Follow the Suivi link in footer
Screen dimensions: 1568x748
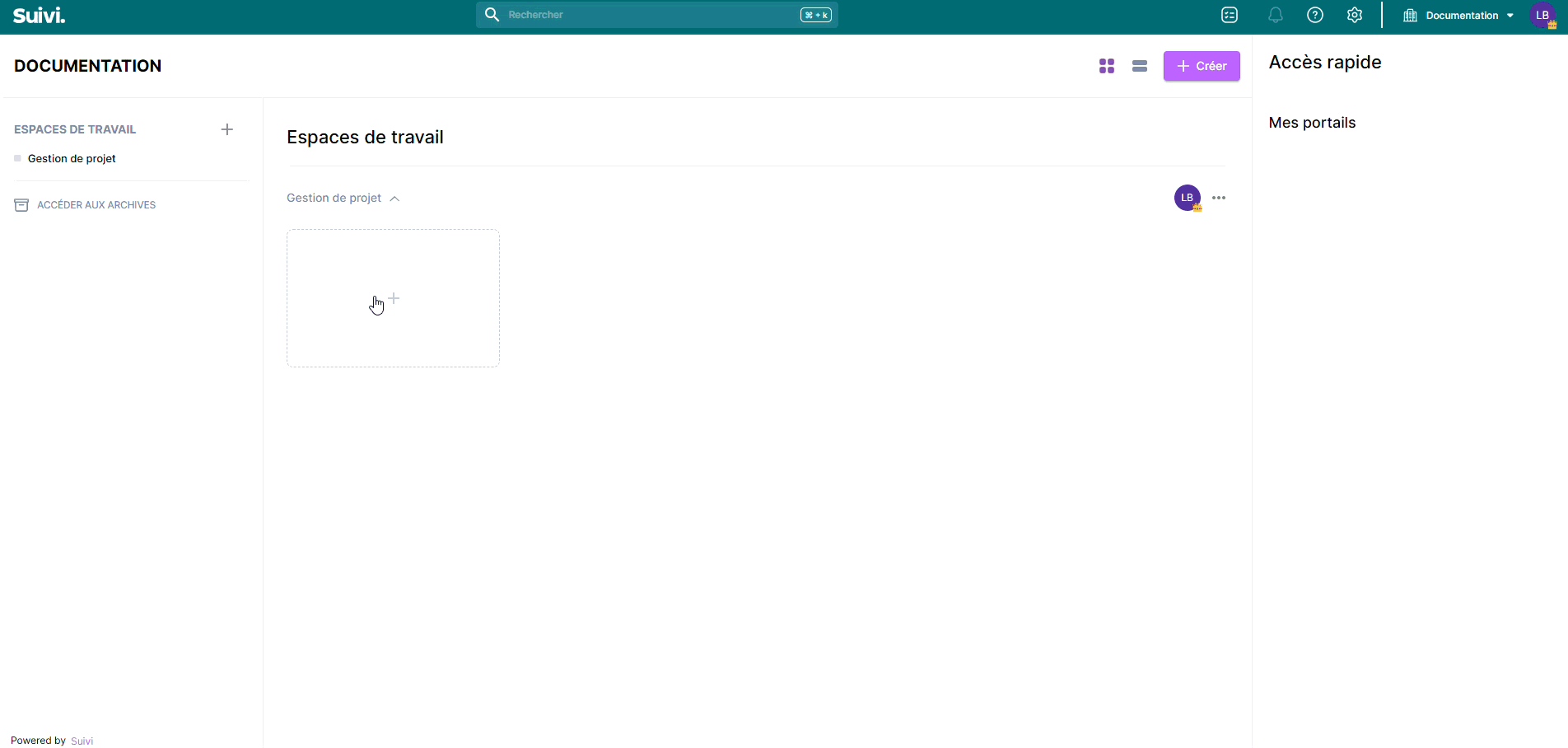[x=82, y=741]
